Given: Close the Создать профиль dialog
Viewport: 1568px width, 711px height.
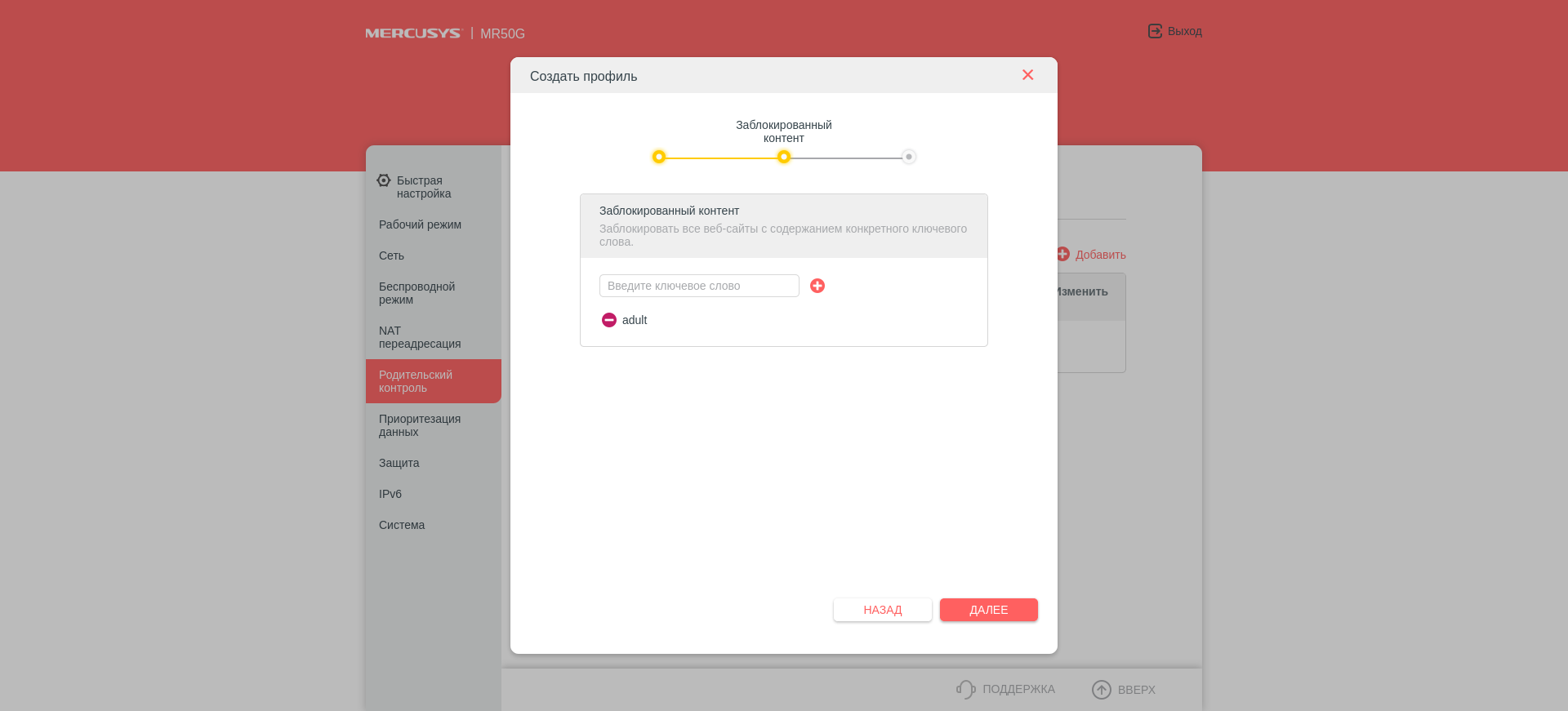Looking at the screenshot, I should tap(1027, 75).
